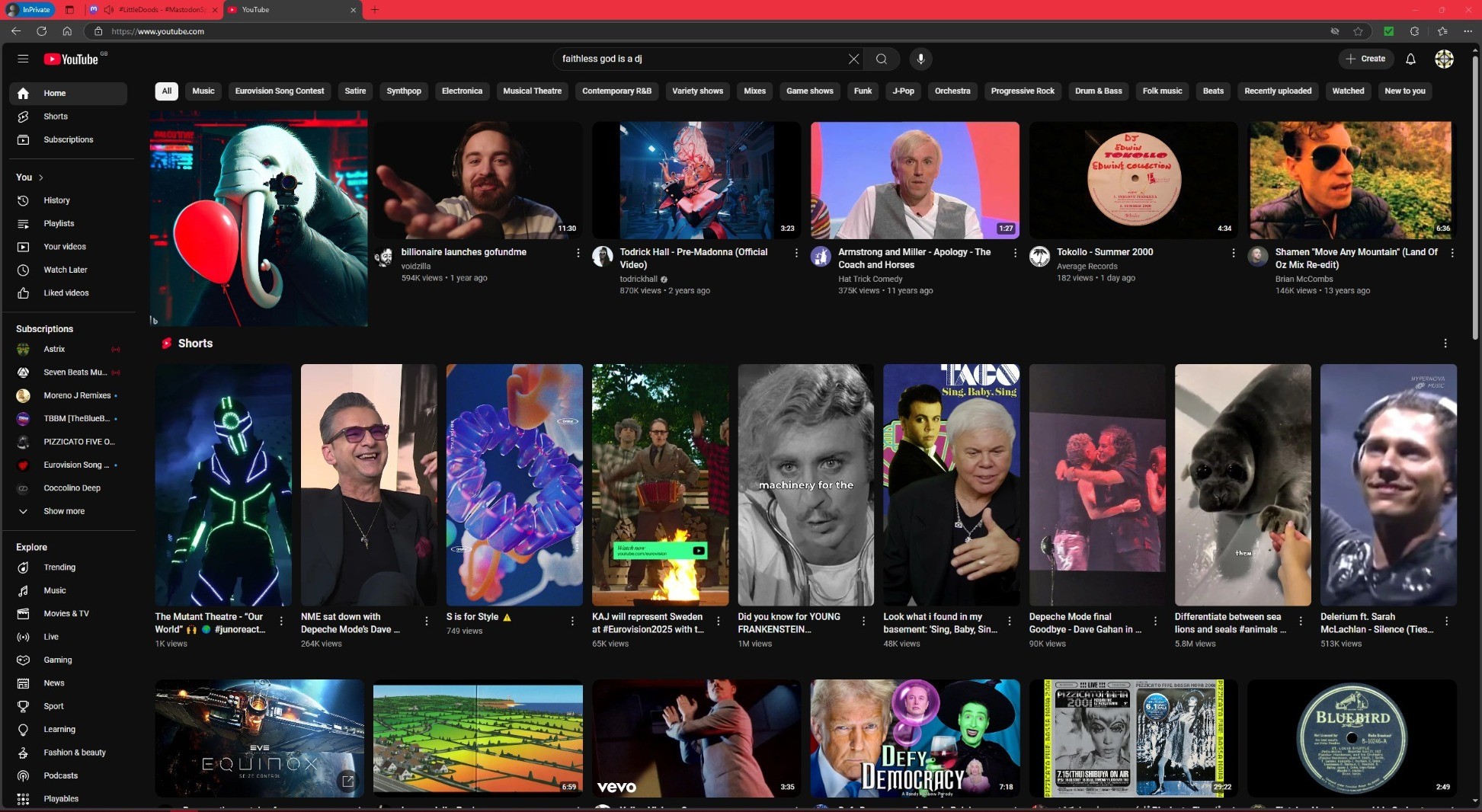Open Liked videos in the sidebar
Screen dimensions: 1482x812
point(68,293)
